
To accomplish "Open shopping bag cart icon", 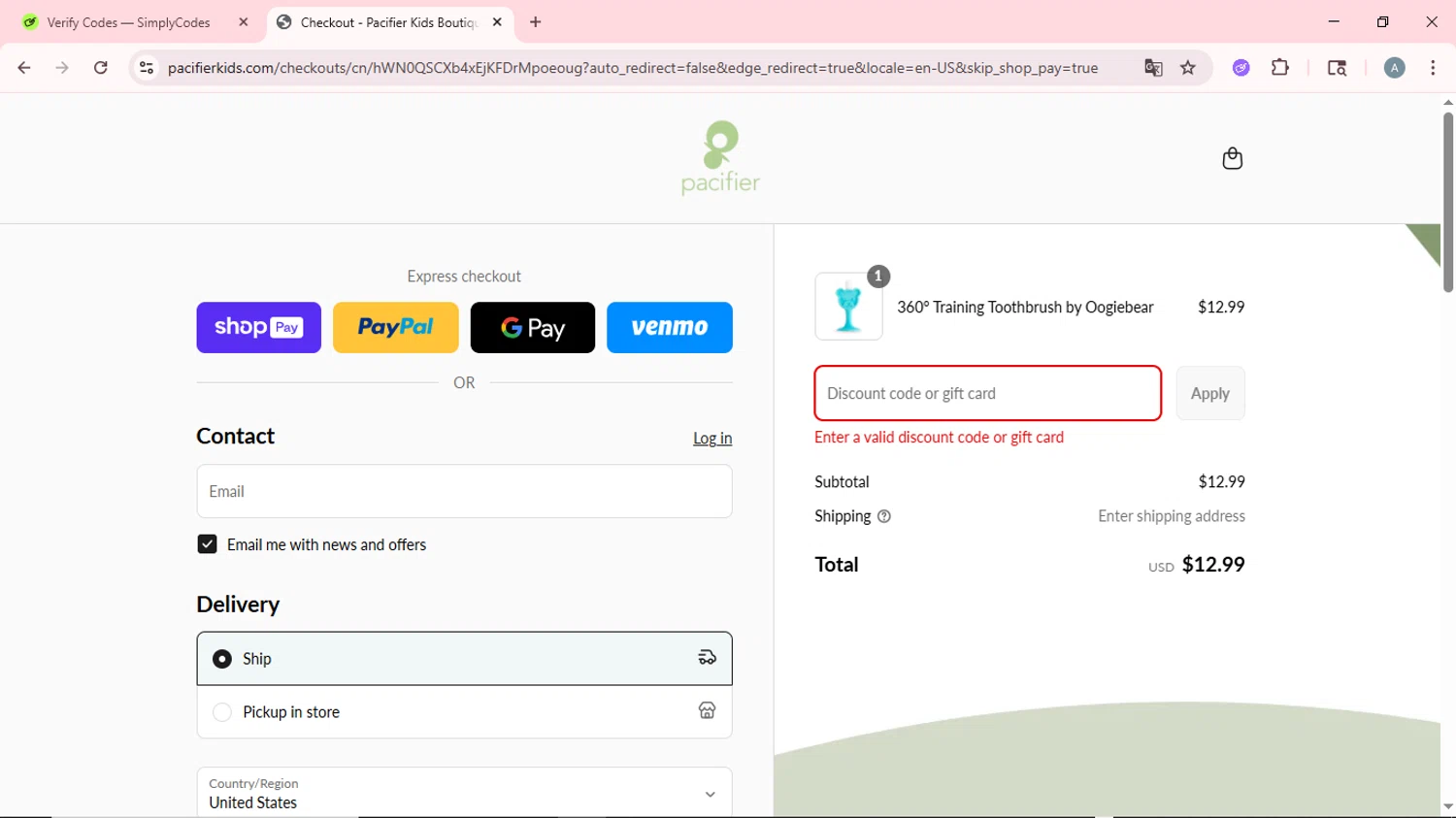I will pos(1233,158).
